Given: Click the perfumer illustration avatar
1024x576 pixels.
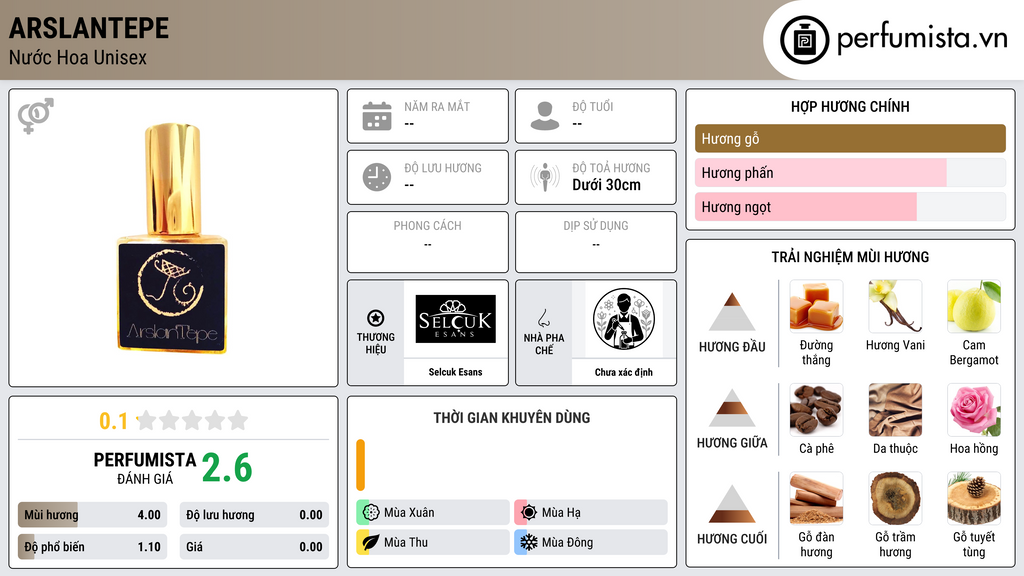Looking at the screenshot, I should tap(624, 319).
